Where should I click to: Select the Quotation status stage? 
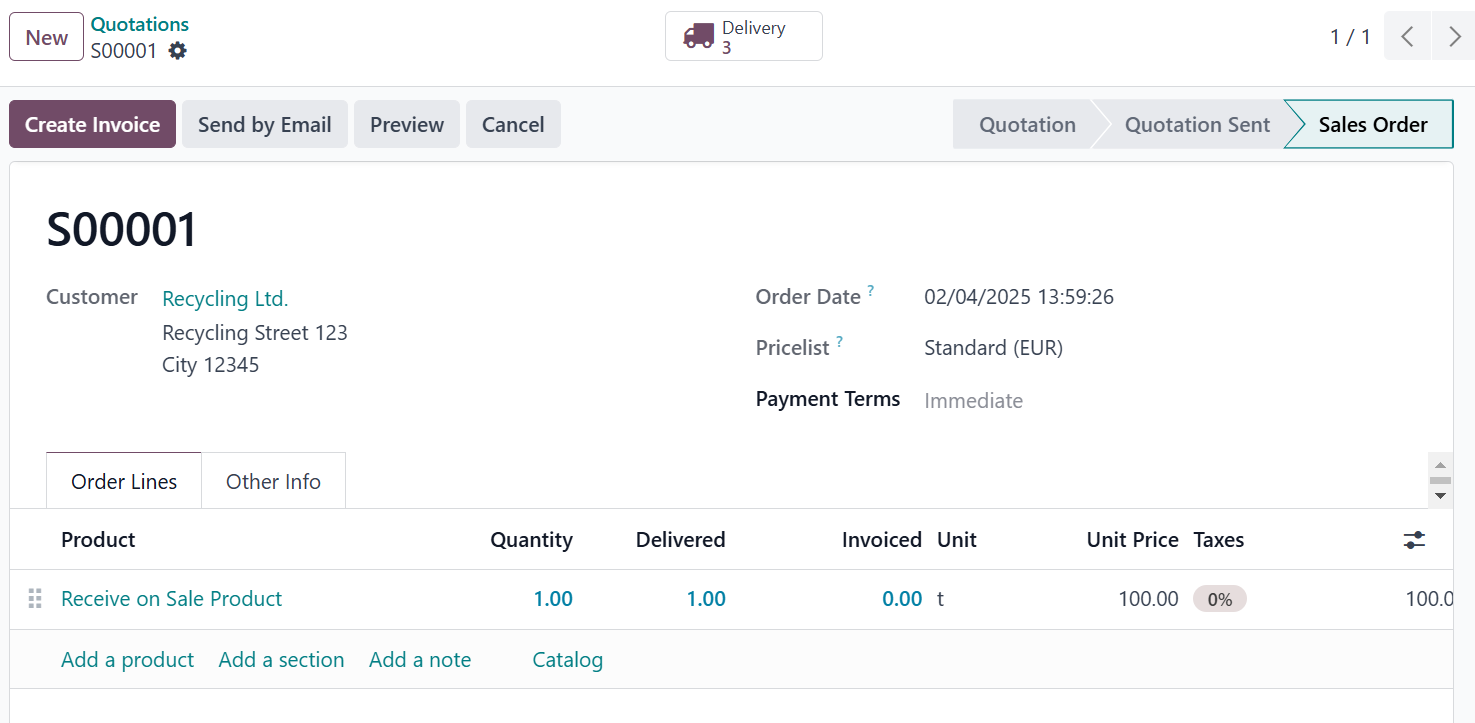[x=1027, y=125]
